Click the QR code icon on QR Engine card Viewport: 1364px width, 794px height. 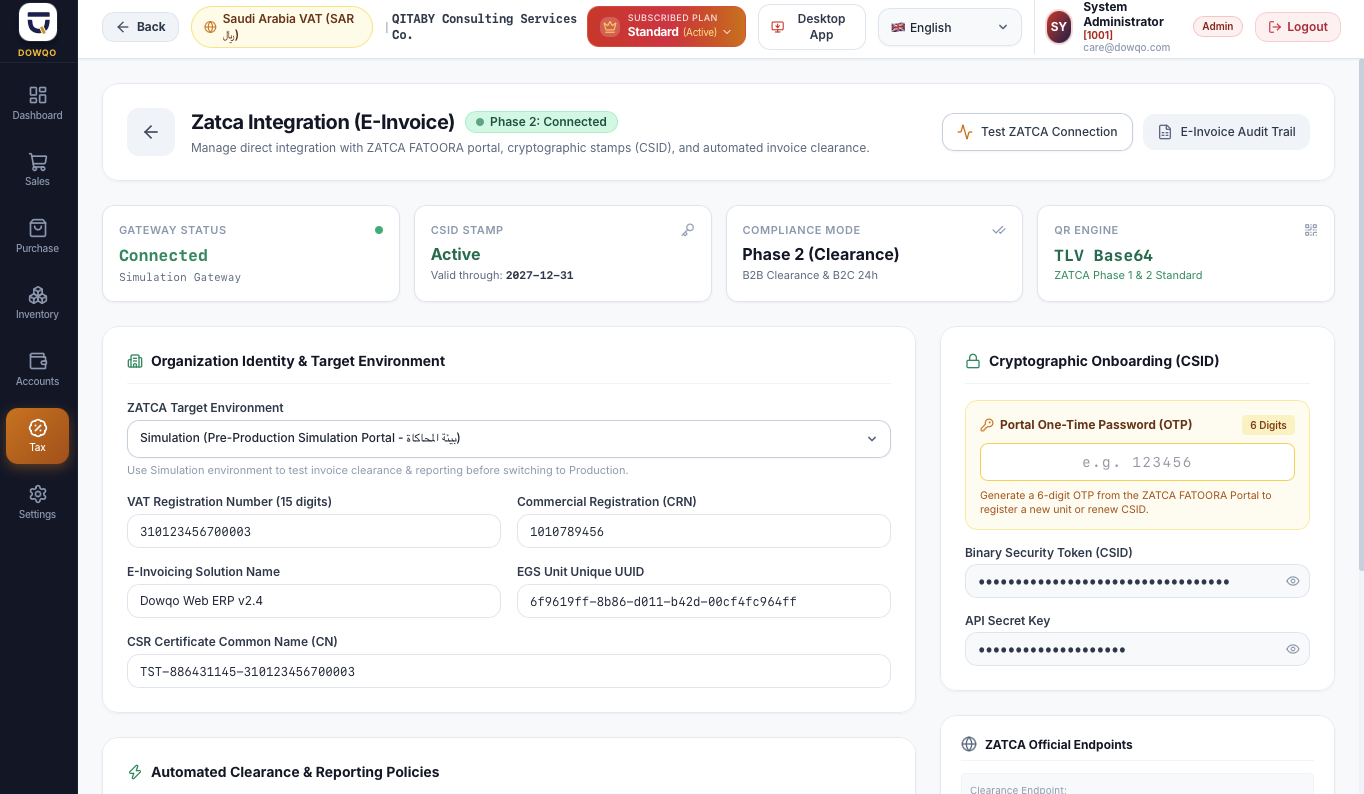(x=1311, y=230)
